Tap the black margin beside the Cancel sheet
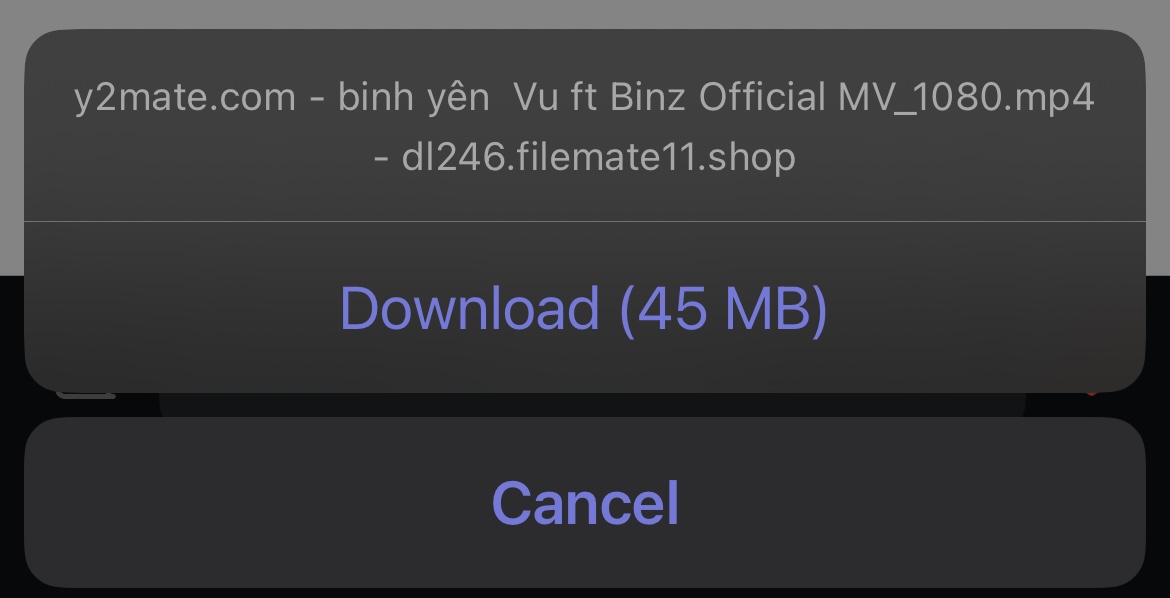The width and height of the screenshot is (1170, 598). pos(11,502)
